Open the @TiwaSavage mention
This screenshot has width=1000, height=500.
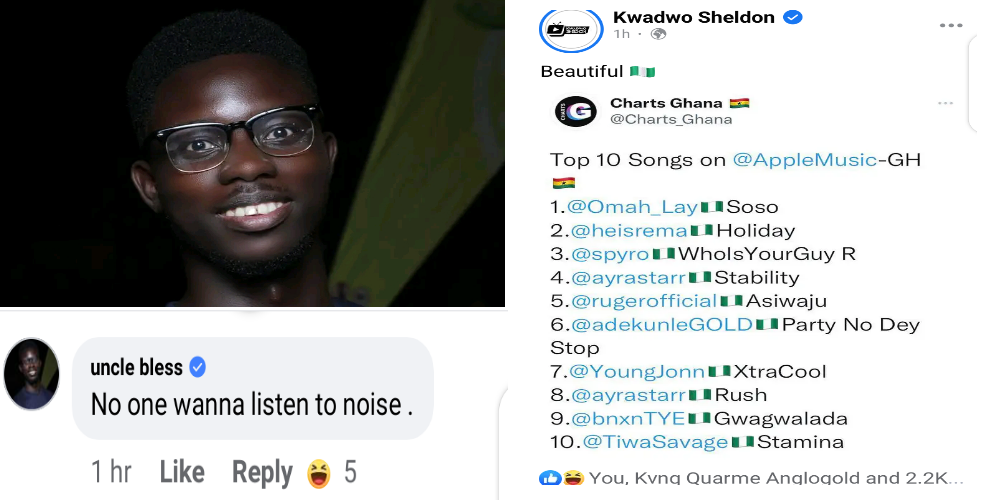point(655,441)
